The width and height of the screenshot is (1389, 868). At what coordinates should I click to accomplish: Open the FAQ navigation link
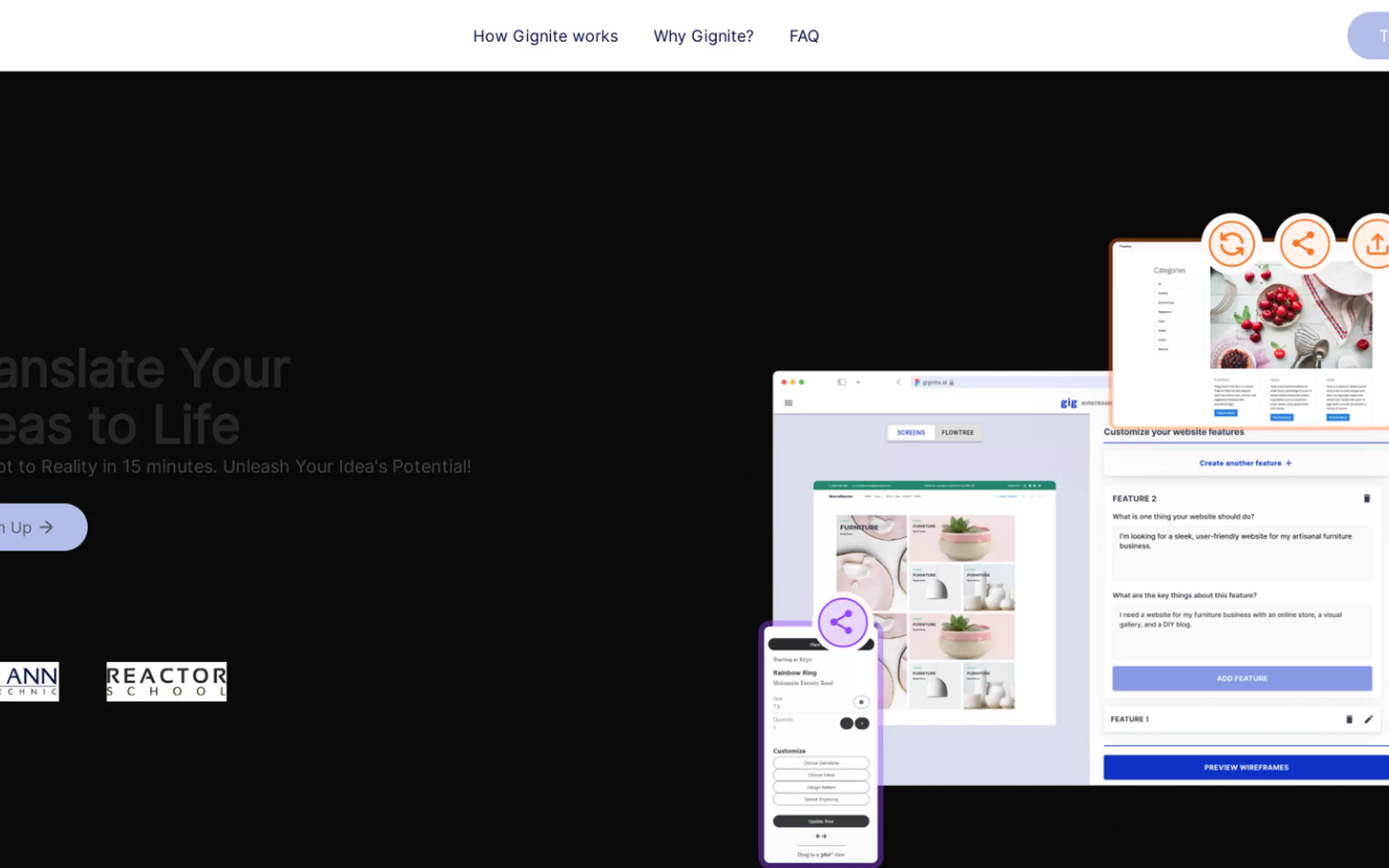[x=803, y=36]
